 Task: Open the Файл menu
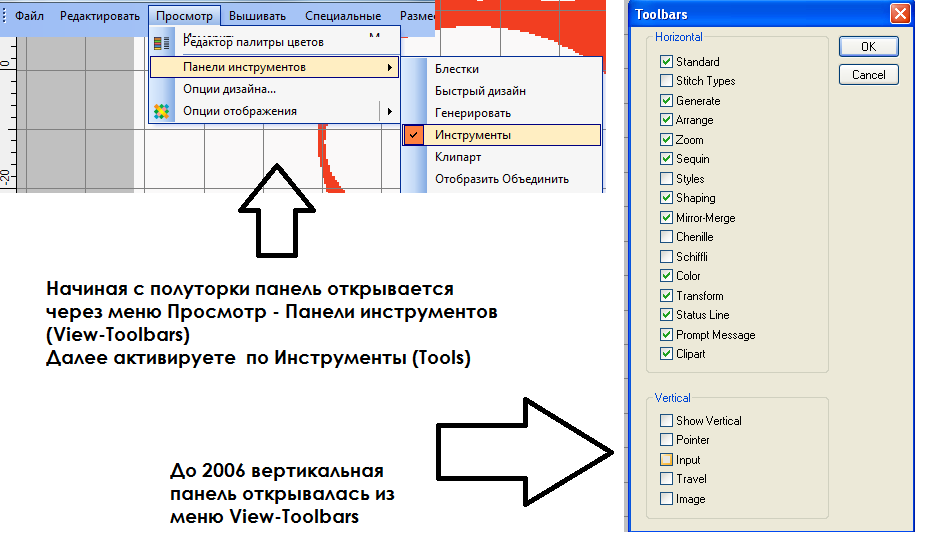tap(29, 16)
